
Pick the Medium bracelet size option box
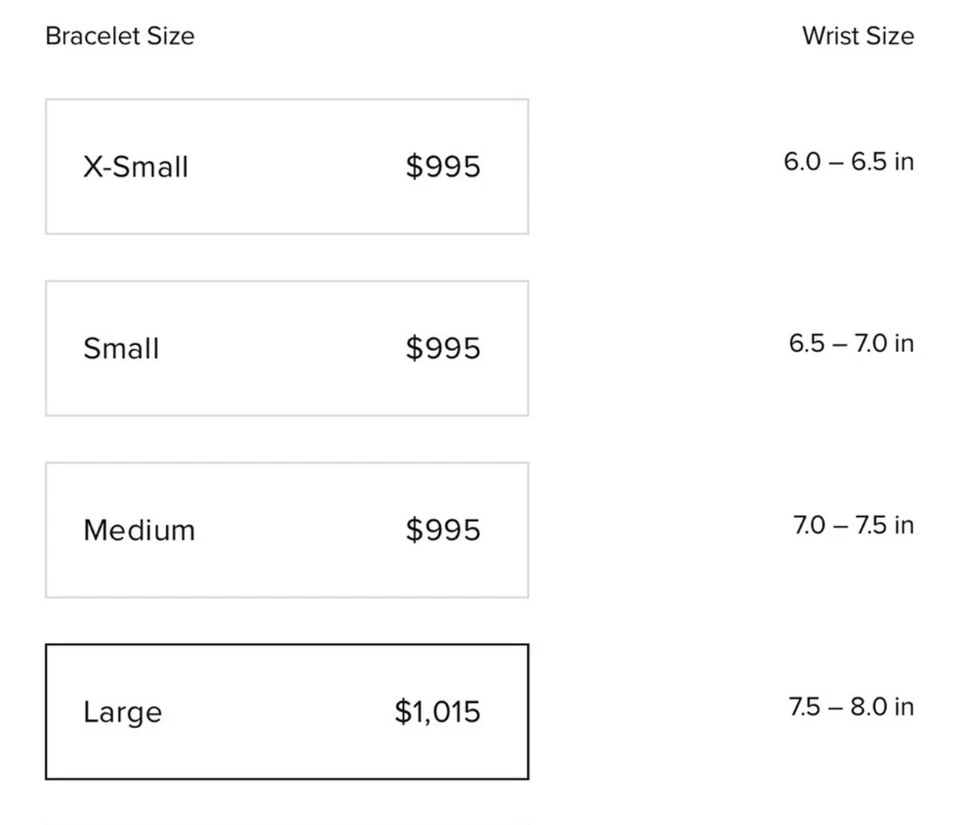[286, 530]
